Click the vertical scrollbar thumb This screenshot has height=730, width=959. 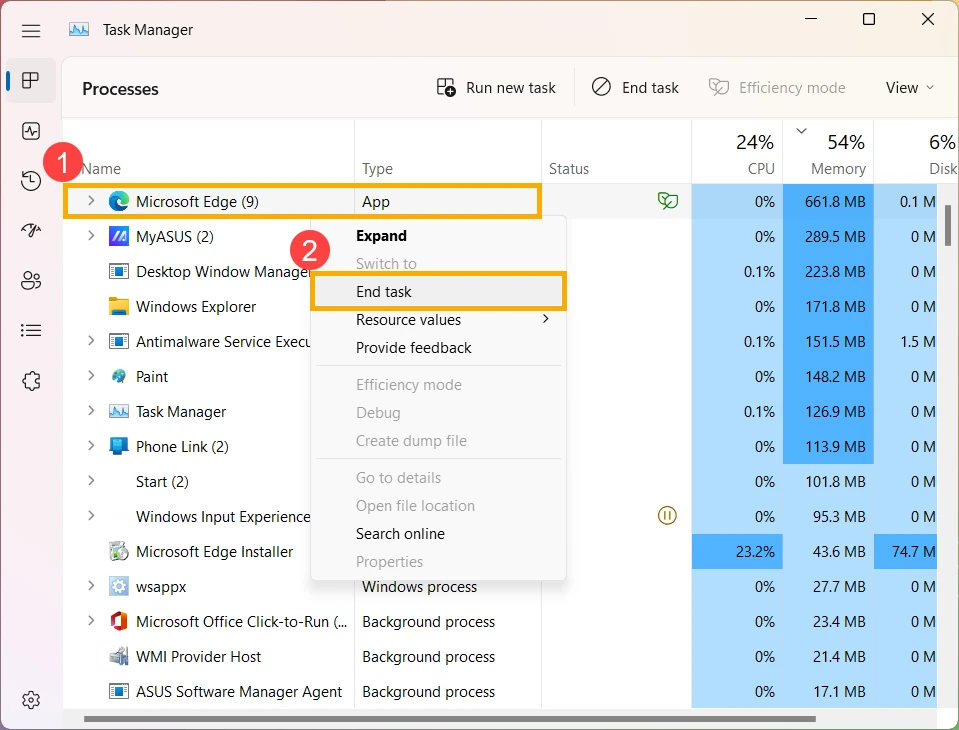948,225
